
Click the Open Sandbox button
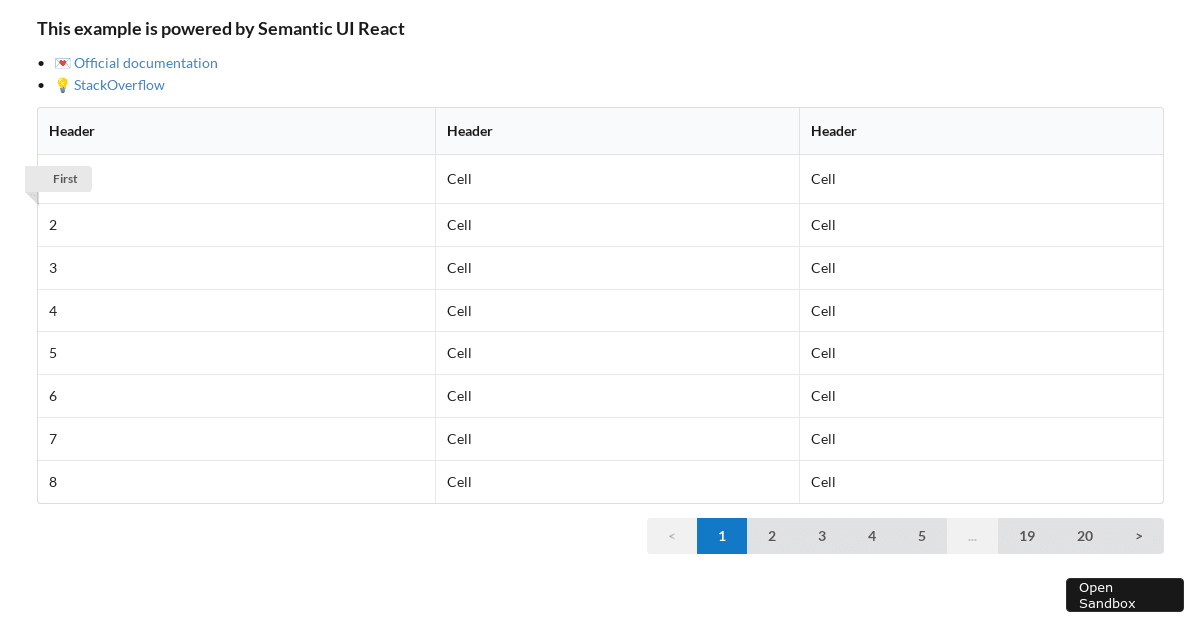click(1124, 595)
